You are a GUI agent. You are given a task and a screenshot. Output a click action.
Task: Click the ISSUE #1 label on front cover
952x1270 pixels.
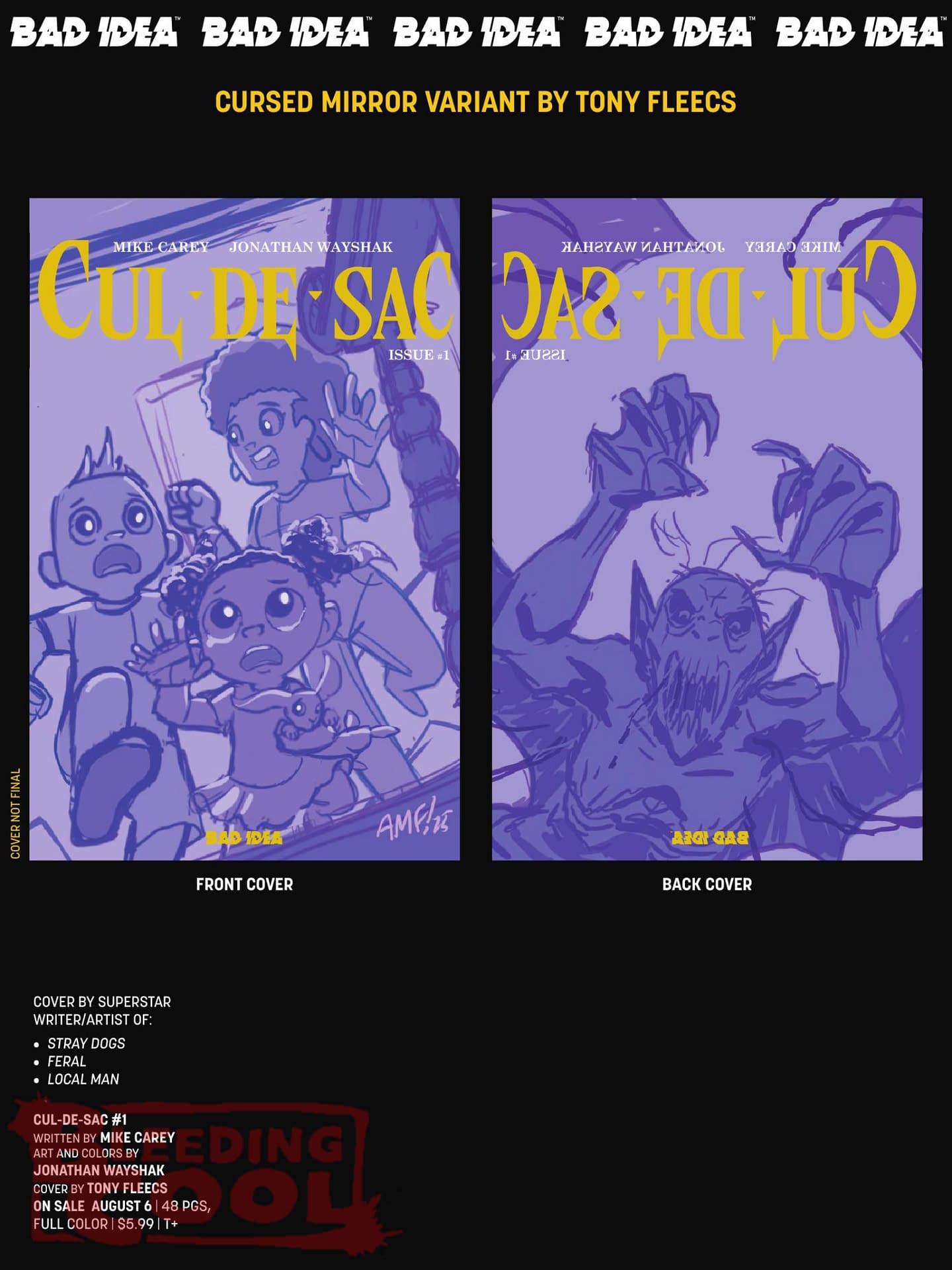click(419, 355)
